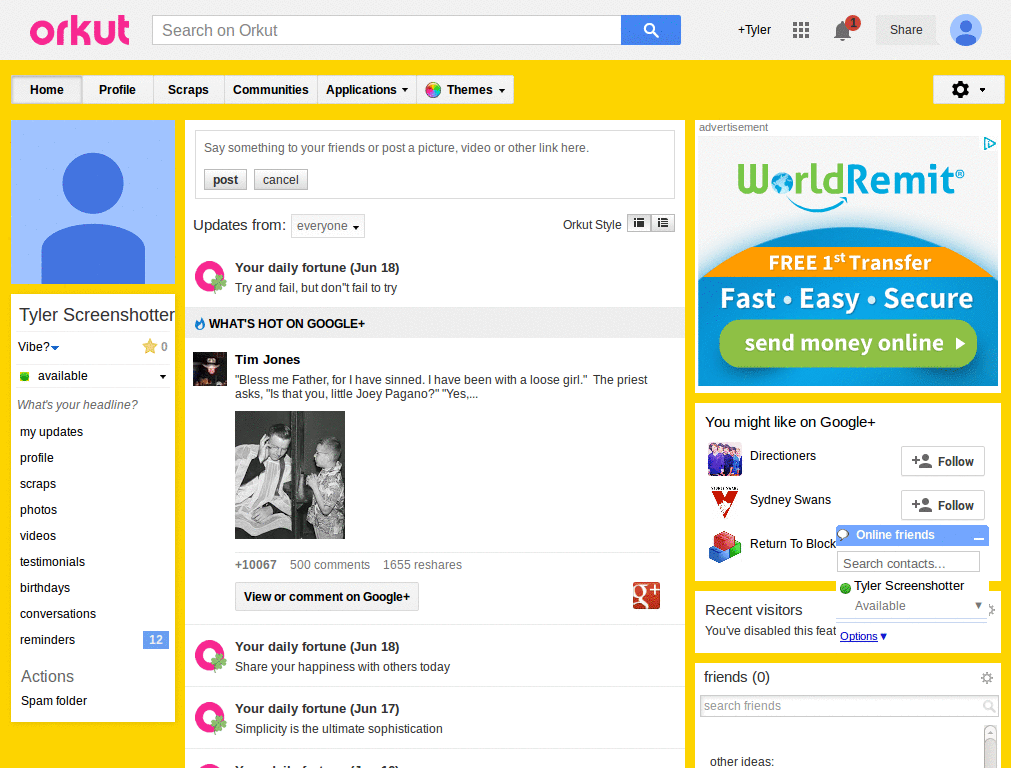
Task: Click the AdChoices icon on the advertisement
Action: point(989,144)
